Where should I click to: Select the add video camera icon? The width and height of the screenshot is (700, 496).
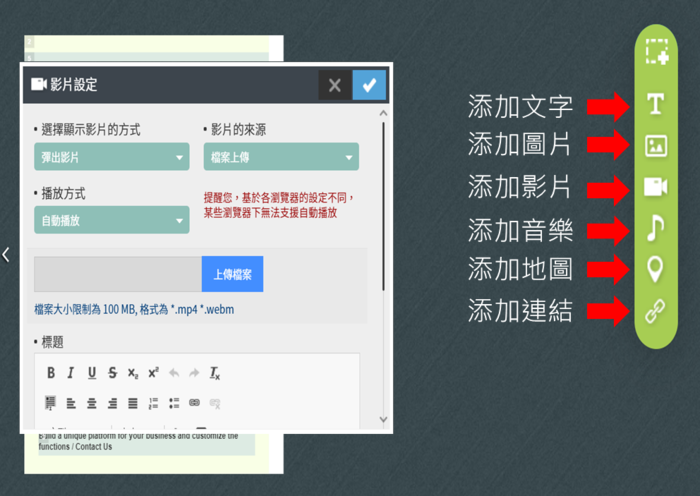655,187
